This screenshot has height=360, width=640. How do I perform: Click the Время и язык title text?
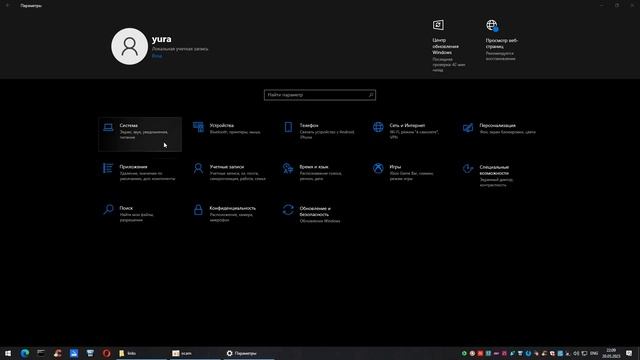point(314,167)
